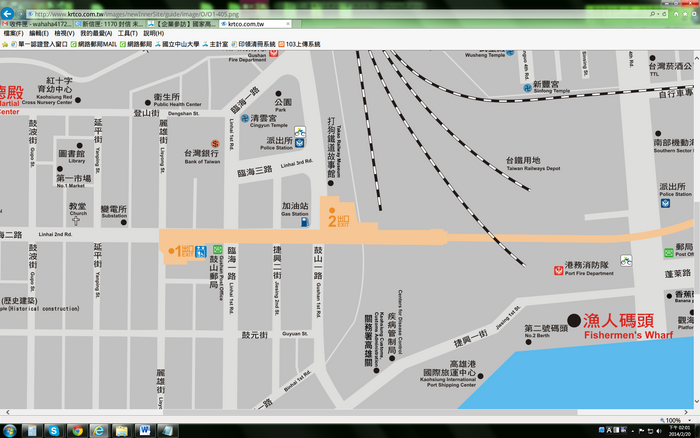The height and width of the screenshot is (438, 700).
Task: Click the vertical scrollbar down arrow
Action: tap(696, 401)
